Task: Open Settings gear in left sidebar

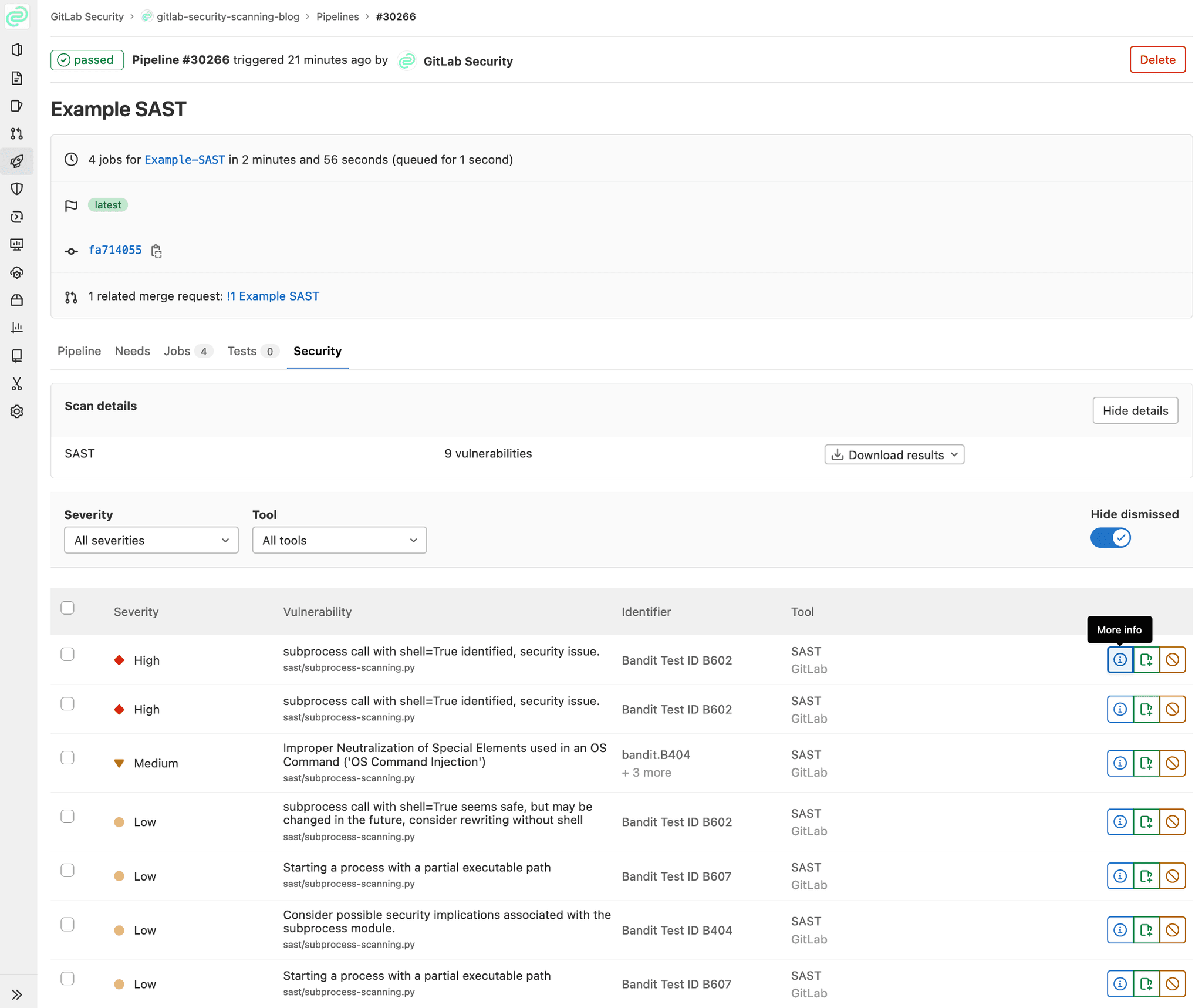Action: click(17, 412)
